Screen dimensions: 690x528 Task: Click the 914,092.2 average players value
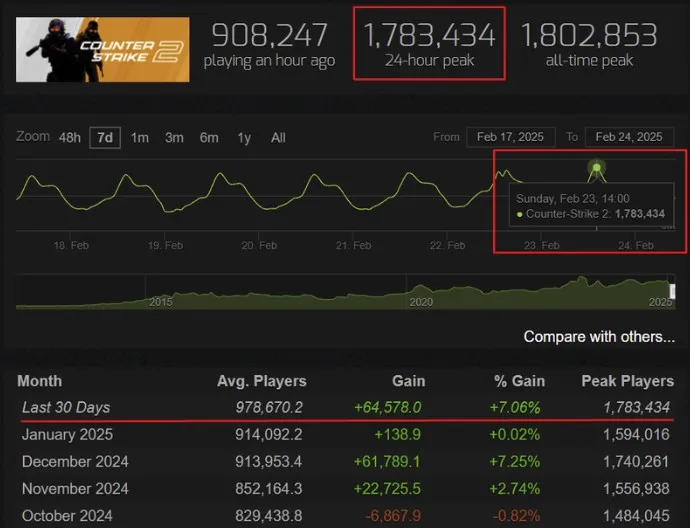[x=269, y=435]
